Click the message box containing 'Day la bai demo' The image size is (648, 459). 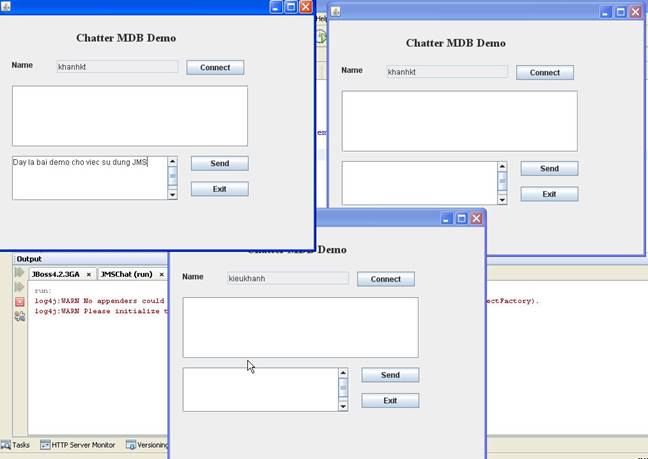[x=90, y=178]
